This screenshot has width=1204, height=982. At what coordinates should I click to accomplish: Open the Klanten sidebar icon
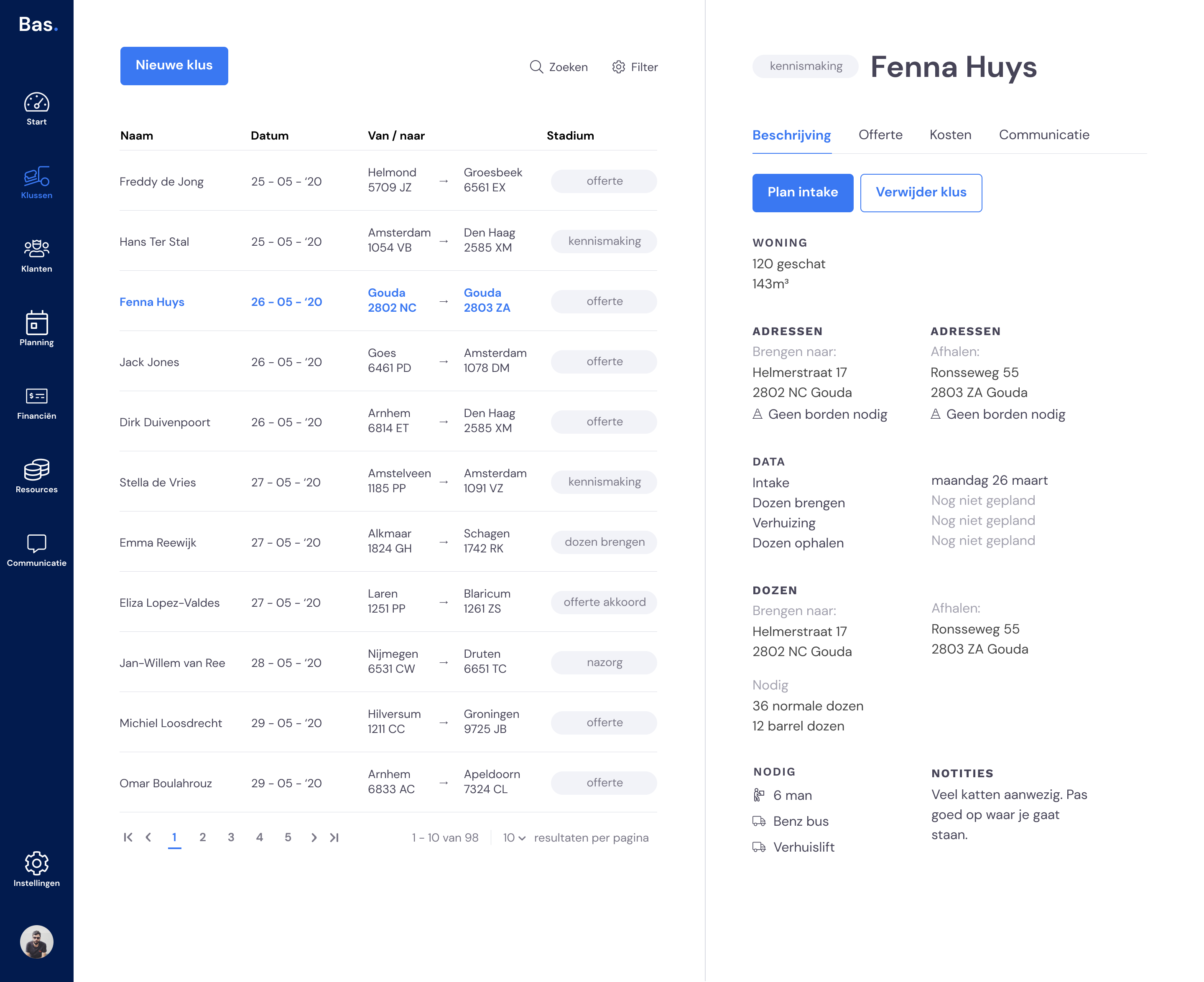36,249
